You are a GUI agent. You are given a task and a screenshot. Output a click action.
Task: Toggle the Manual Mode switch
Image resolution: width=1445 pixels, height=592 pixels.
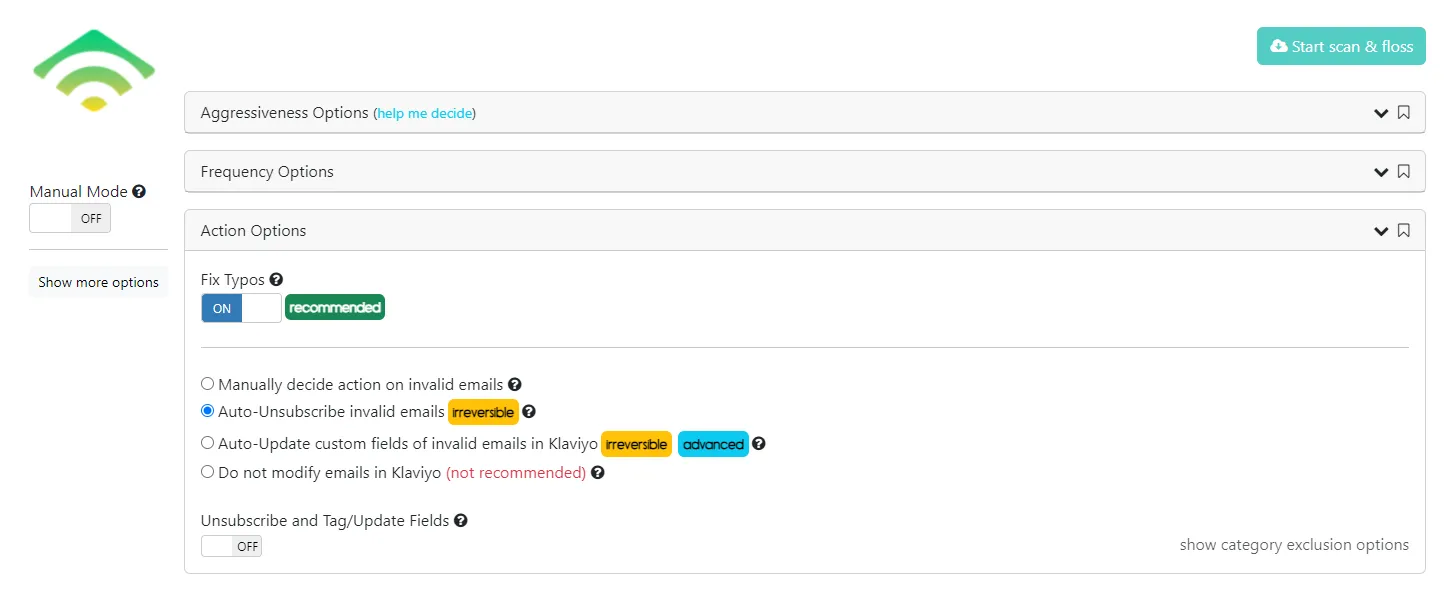point(70,218)
